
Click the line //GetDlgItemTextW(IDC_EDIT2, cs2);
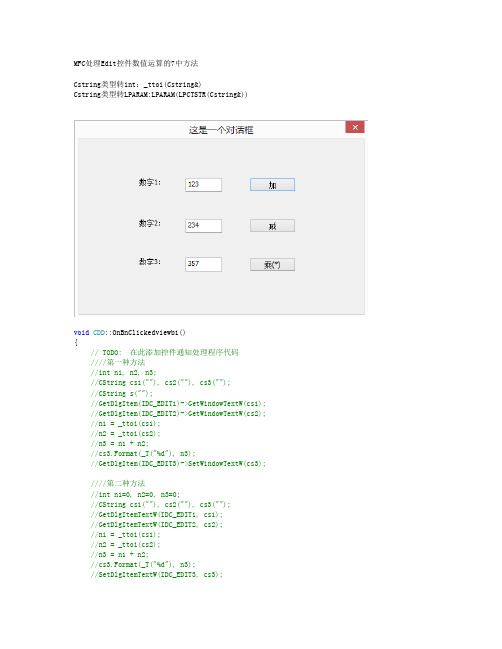[157, 524]
